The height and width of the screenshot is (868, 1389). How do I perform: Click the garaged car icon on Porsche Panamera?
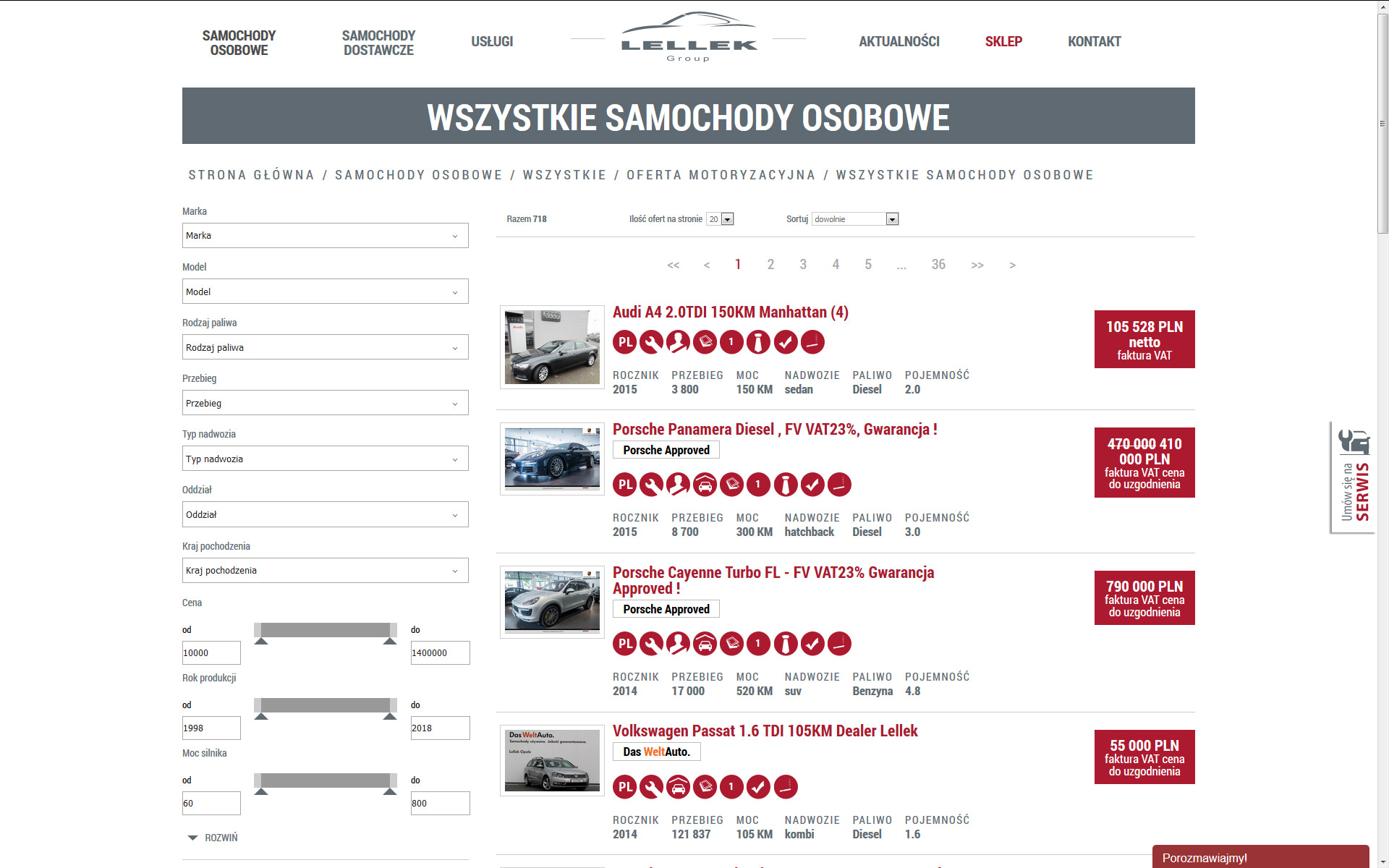[705, 485]
